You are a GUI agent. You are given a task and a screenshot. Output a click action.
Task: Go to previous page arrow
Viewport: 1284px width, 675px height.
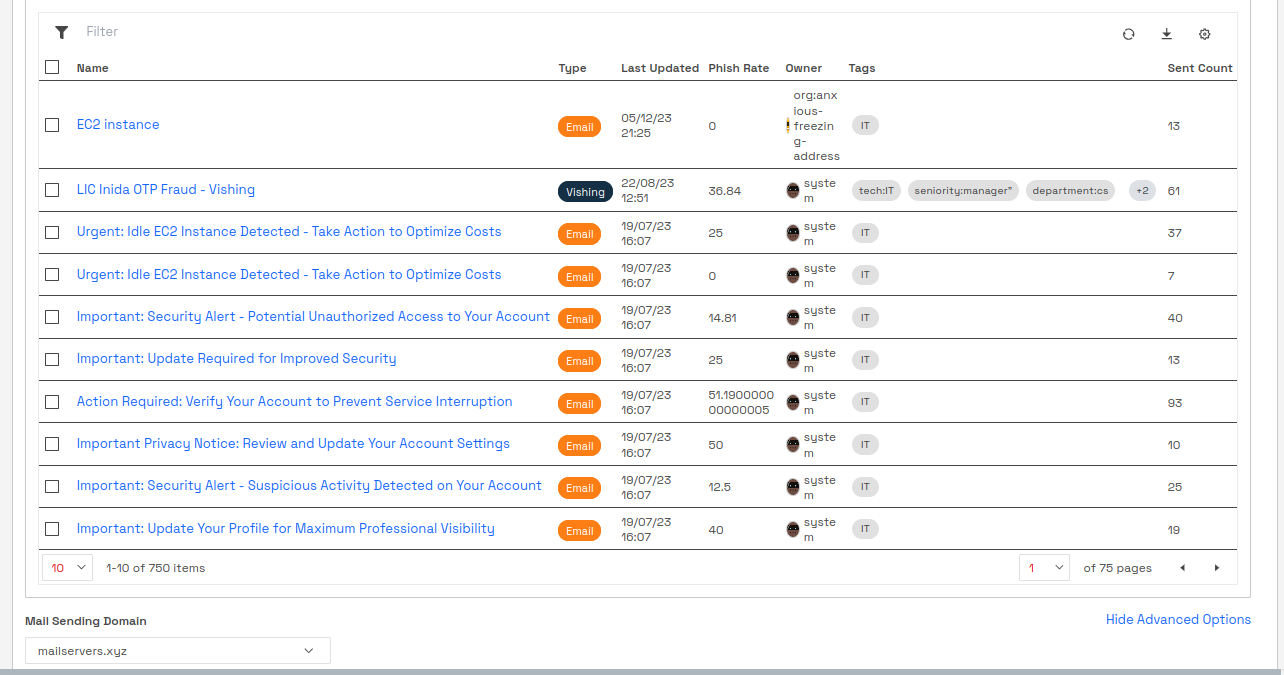coord(1182,568)
